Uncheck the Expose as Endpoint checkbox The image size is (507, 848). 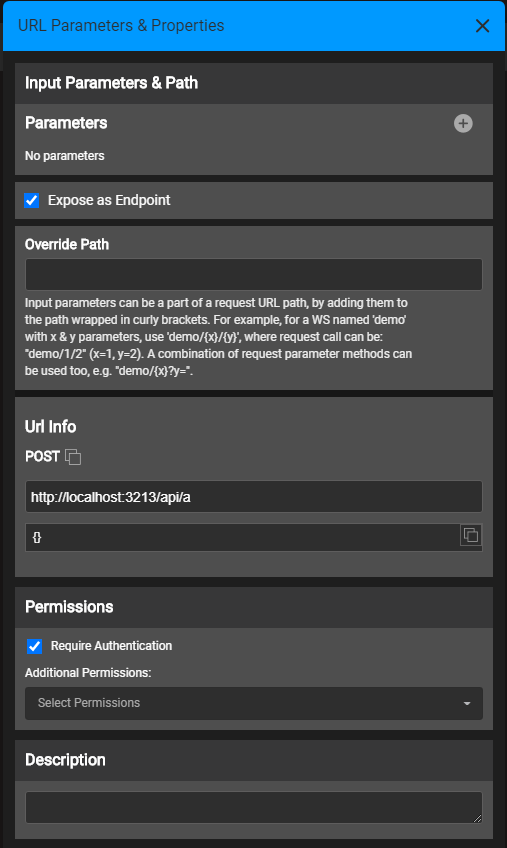[x=32, y=201]
